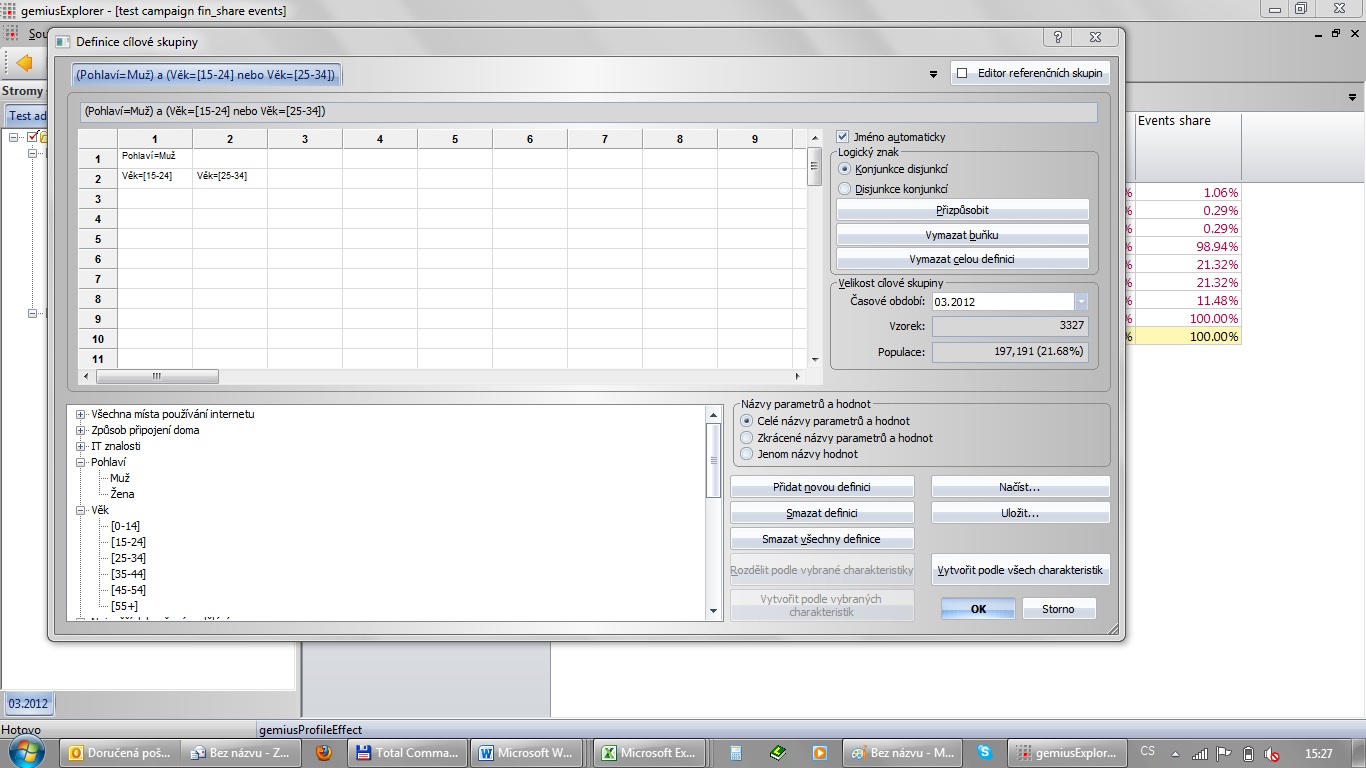Open Firefox from the taskbar
1366x768 pixels.
tap(323, 752)
